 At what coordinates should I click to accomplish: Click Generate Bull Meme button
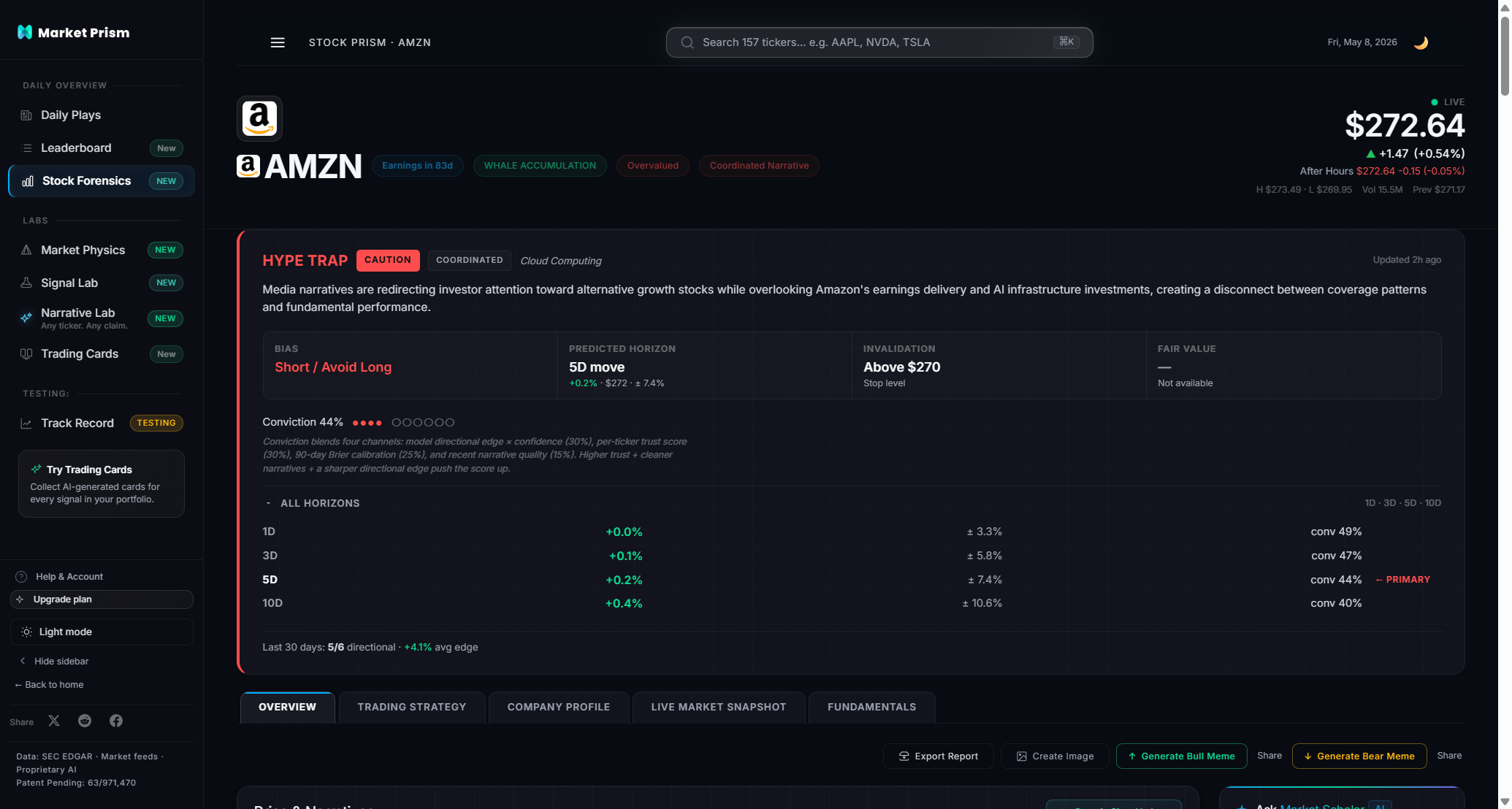pyautogui.click(x=1181, y=756)
